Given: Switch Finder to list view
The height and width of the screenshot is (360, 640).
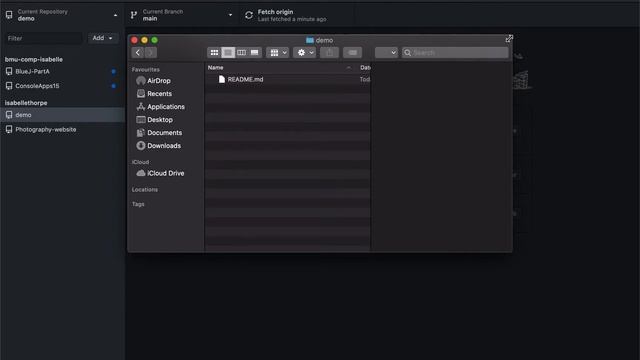Looking at the screenshot, I should tap(228, 53).
